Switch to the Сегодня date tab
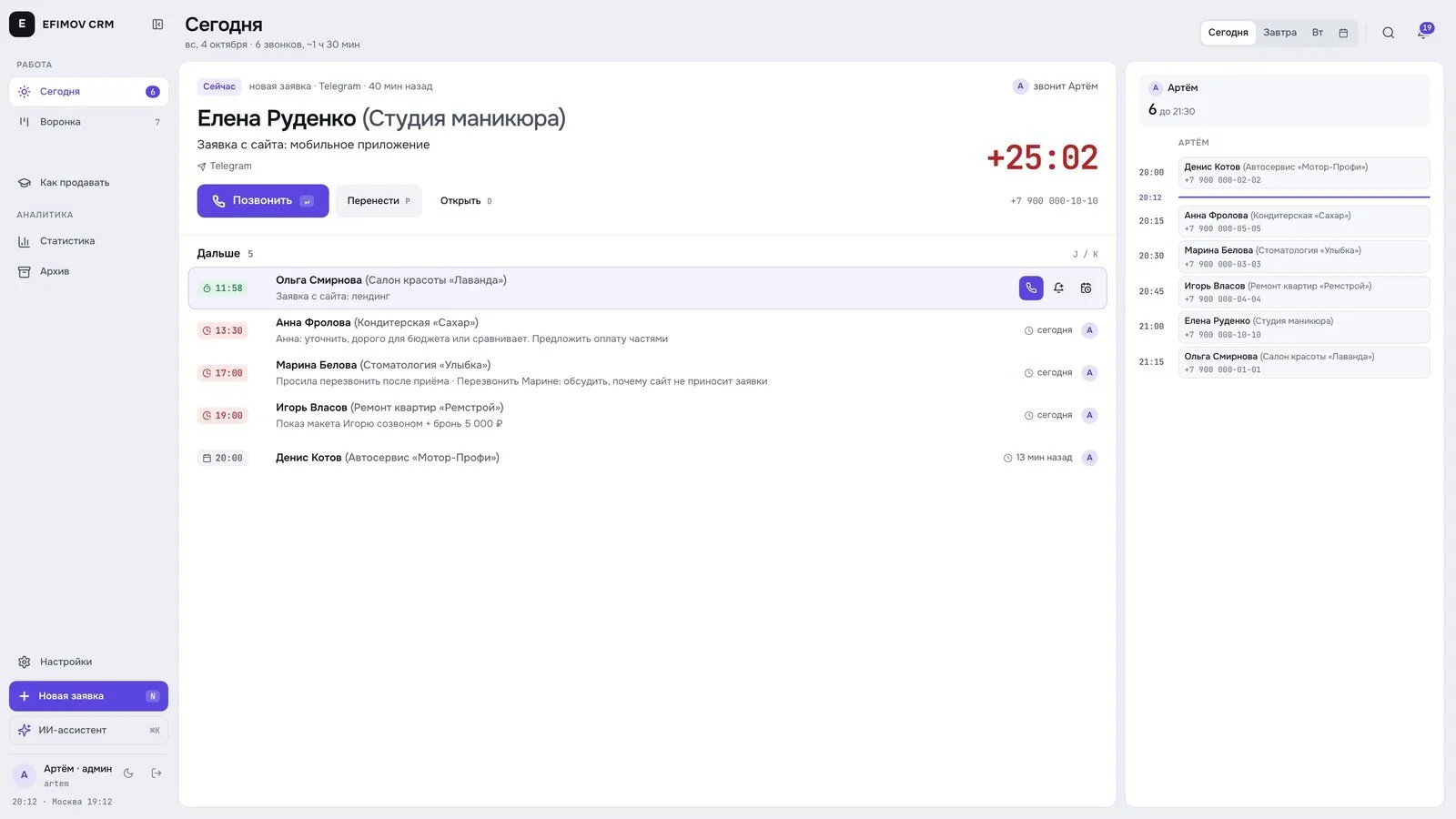 click(x=1228, y=33)
